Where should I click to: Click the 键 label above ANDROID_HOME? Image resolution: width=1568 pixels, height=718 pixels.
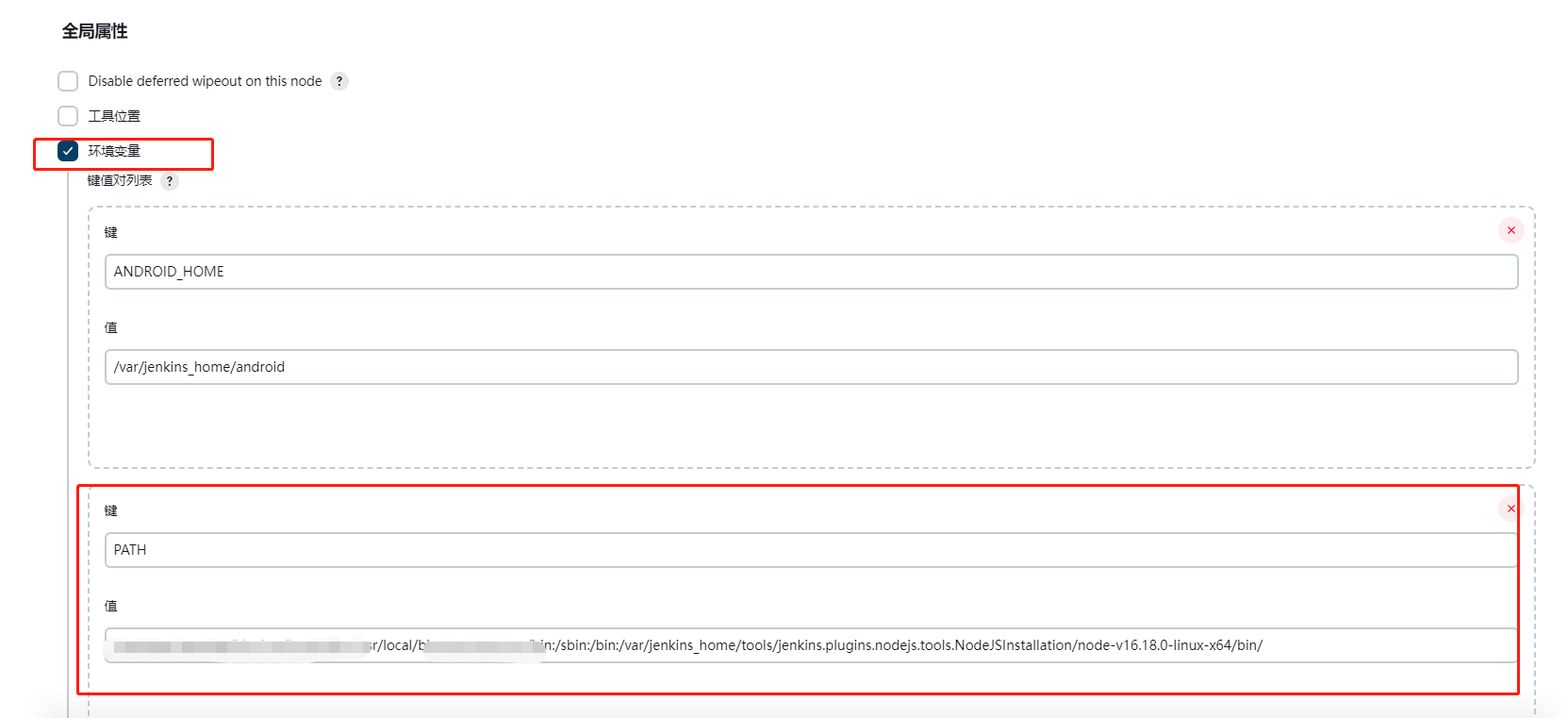coord(110,232)
